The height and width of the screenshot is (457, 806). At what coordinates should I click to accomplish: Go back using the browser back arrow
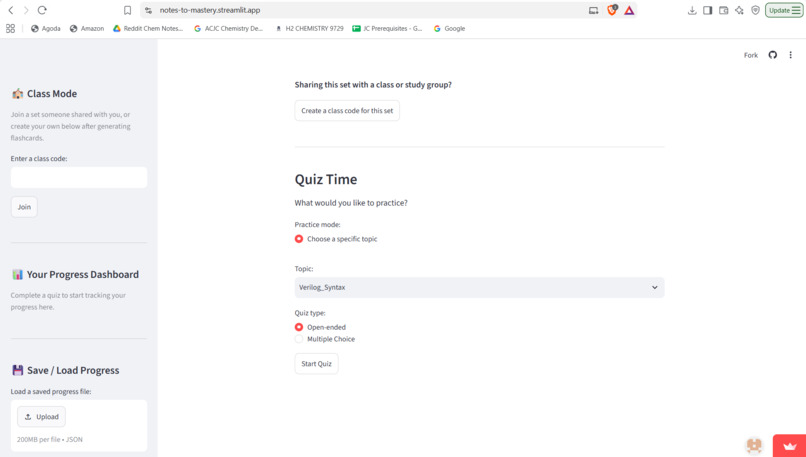pyautogui.click(x=11, y=10)
